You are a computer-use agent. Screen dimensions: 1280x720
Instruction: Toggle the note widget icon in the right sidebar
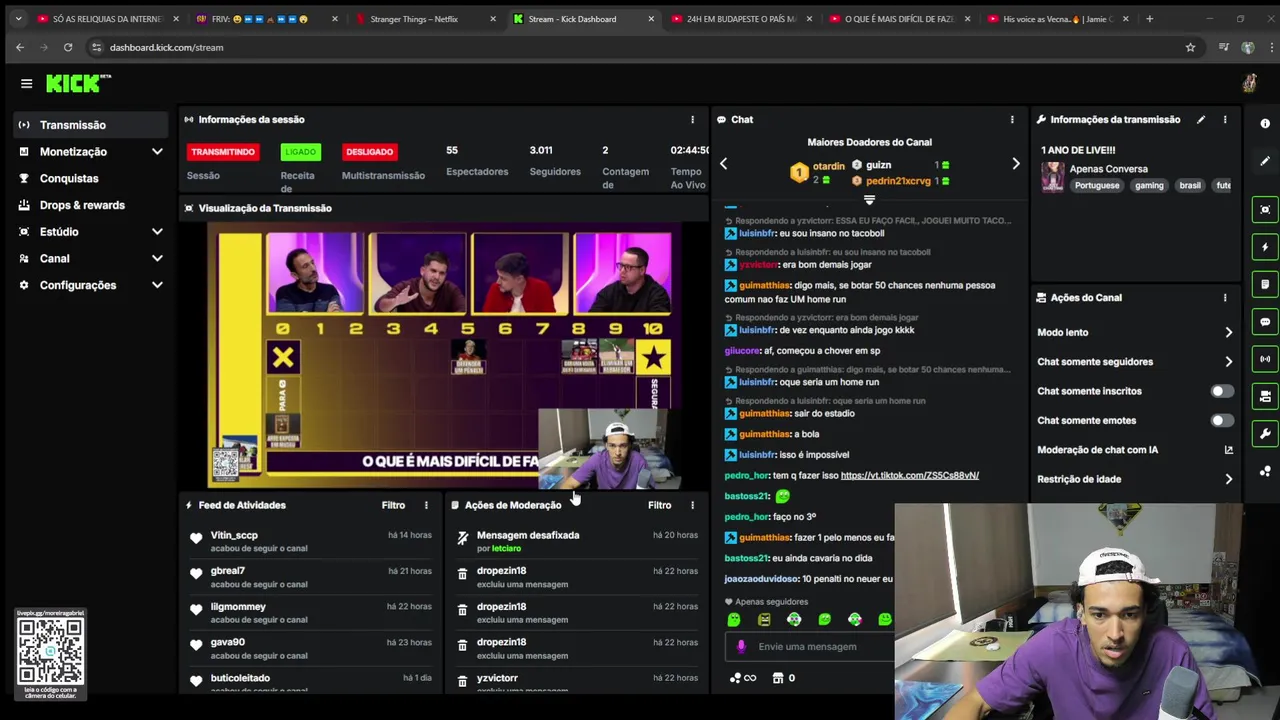pyautogui.click(x=1265, y=284)
